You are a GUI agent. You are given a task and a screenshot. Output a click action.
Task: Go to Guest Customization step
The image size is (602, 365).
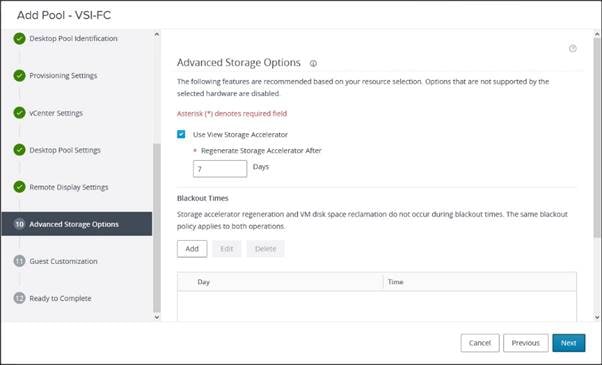(x=63, y=261)
